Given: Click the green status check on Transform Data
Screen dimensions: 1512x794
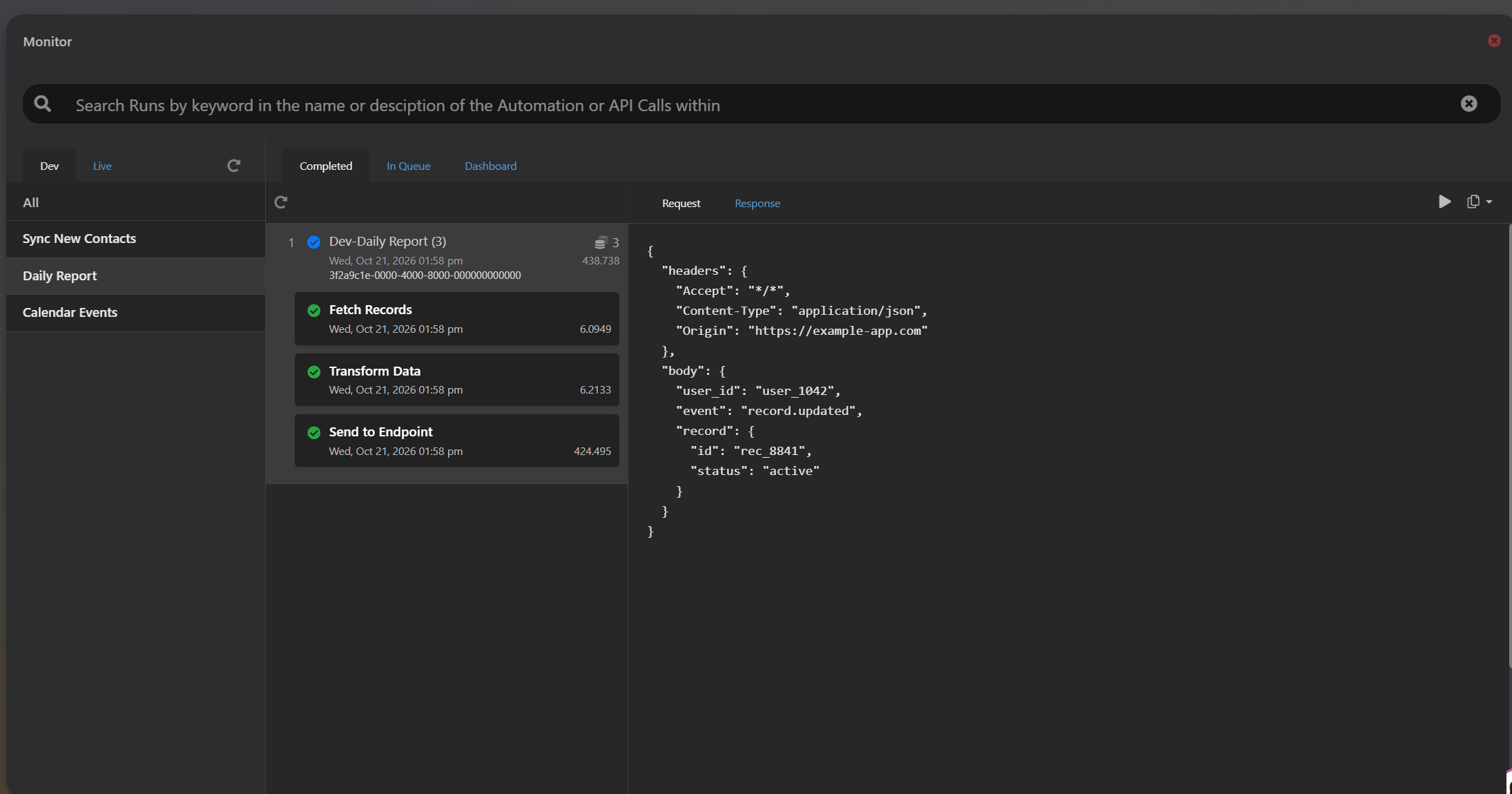Looking at the screenshot, I should pos(314,372).
